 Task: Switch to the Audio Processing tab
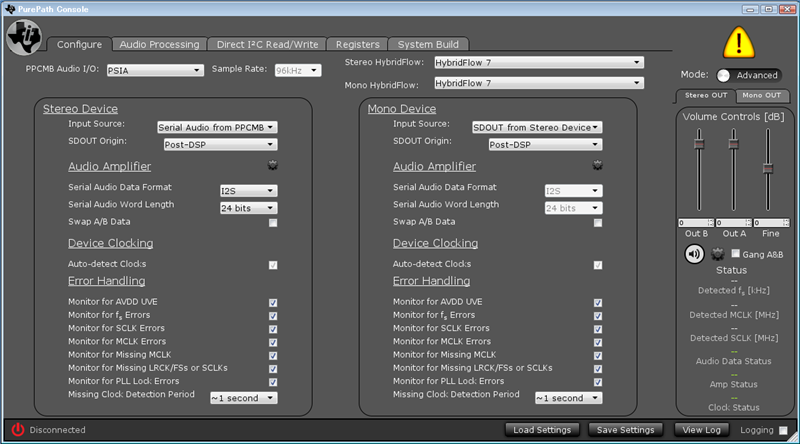(159, 44)
